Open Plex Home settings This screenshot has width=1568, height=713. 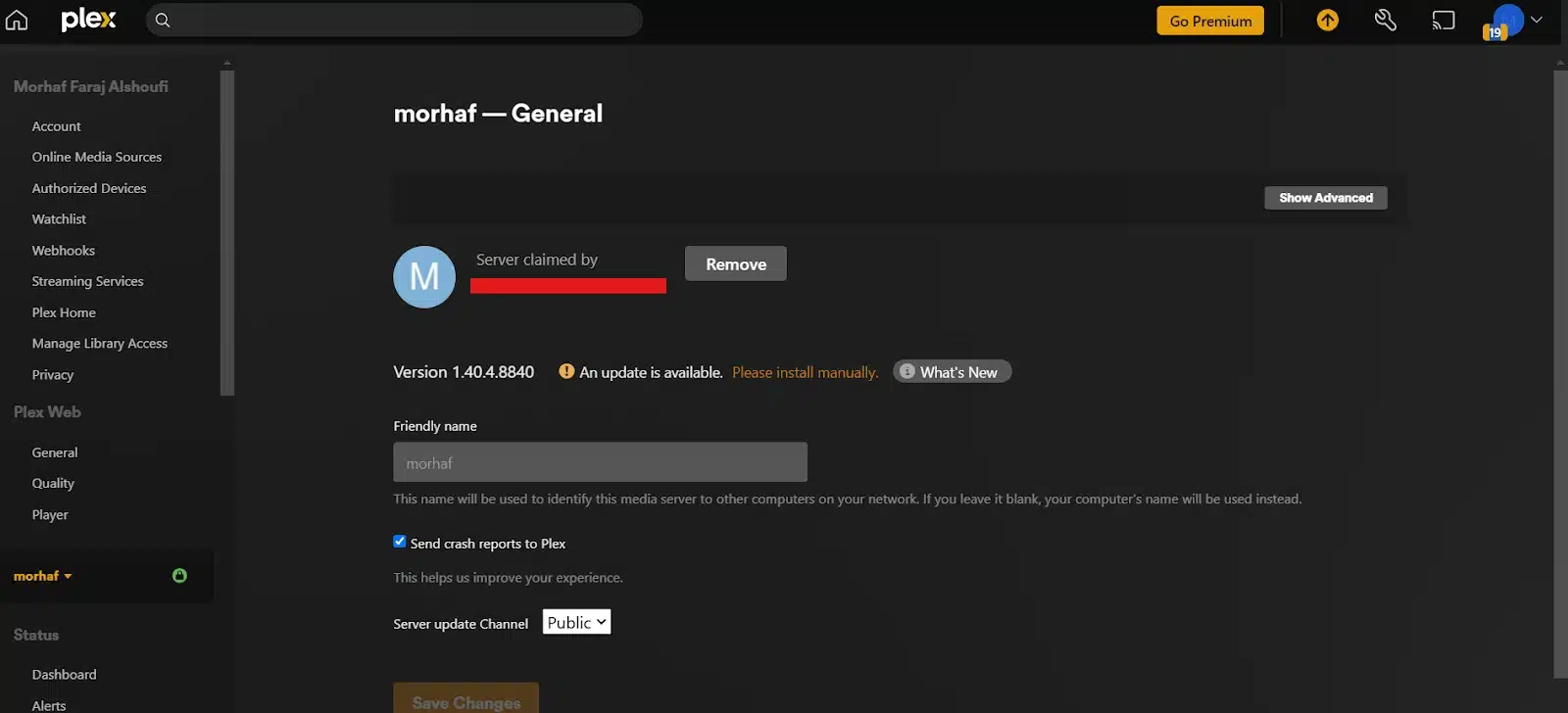click(64, 312)
